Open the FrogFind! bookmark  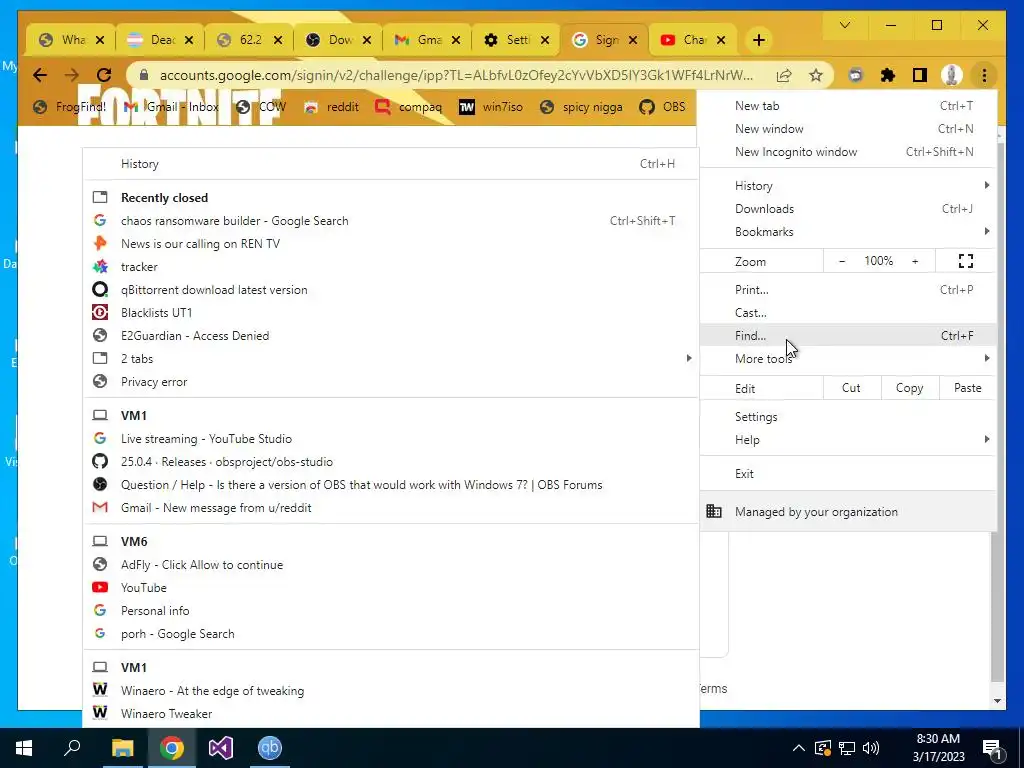(x=69, y=107)
